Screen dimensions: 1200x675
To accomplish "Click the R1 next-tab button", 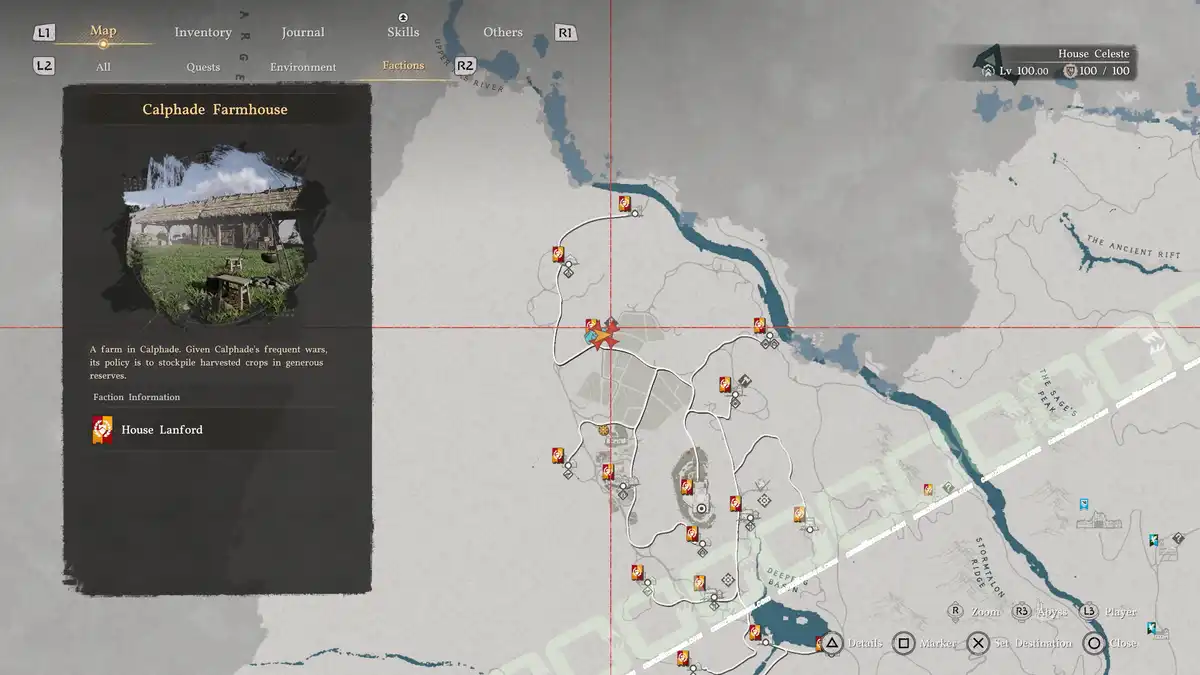I will (x=565, y=33).
